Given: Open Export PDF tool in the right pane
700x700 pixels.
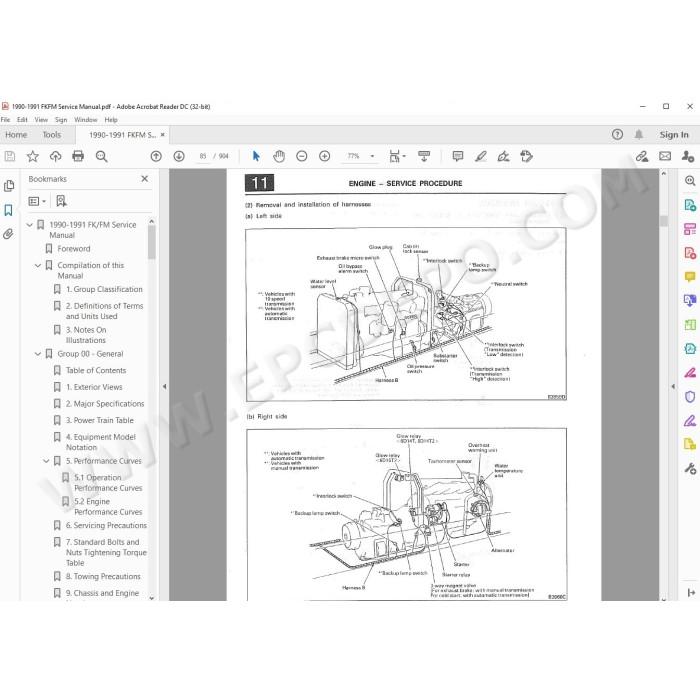Looking at the screenshot, I should coord(690,205).
